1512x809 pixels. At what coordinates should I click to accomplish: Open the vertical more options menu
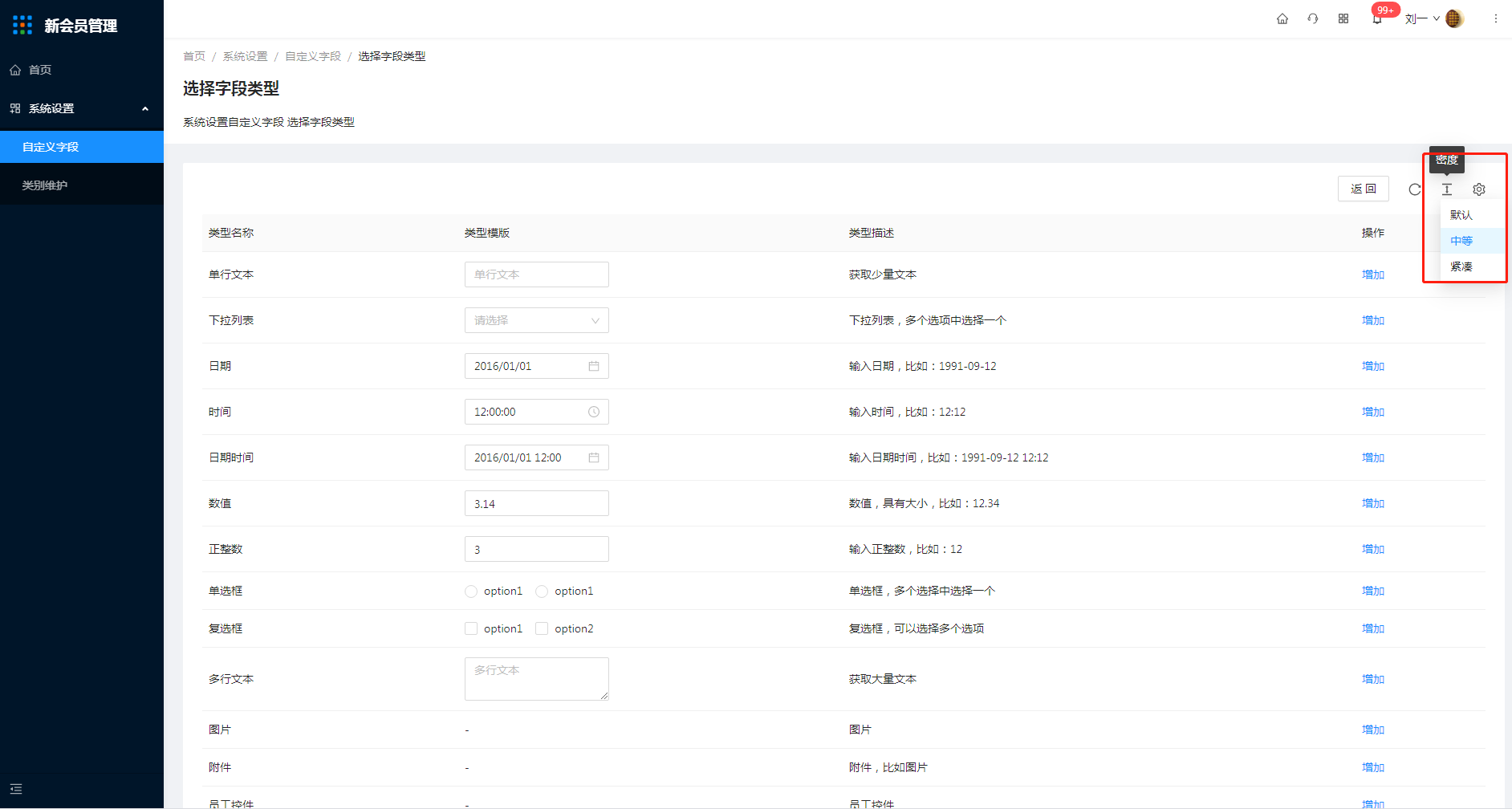tap(1496, 18)
